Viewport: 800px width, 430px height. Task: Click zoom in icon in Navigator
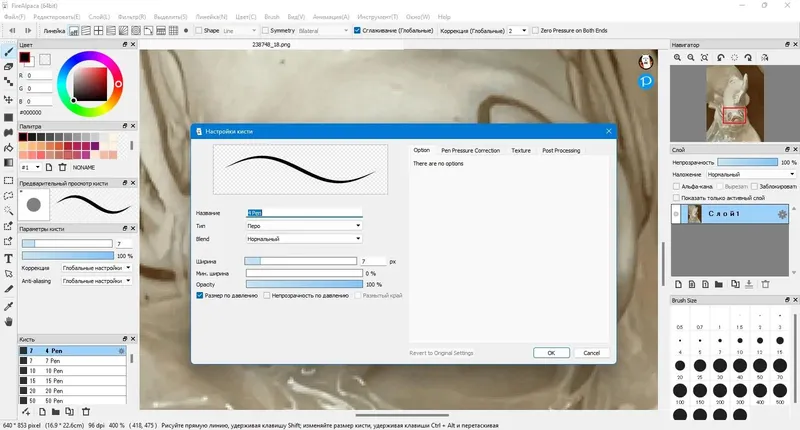(677, 58)
